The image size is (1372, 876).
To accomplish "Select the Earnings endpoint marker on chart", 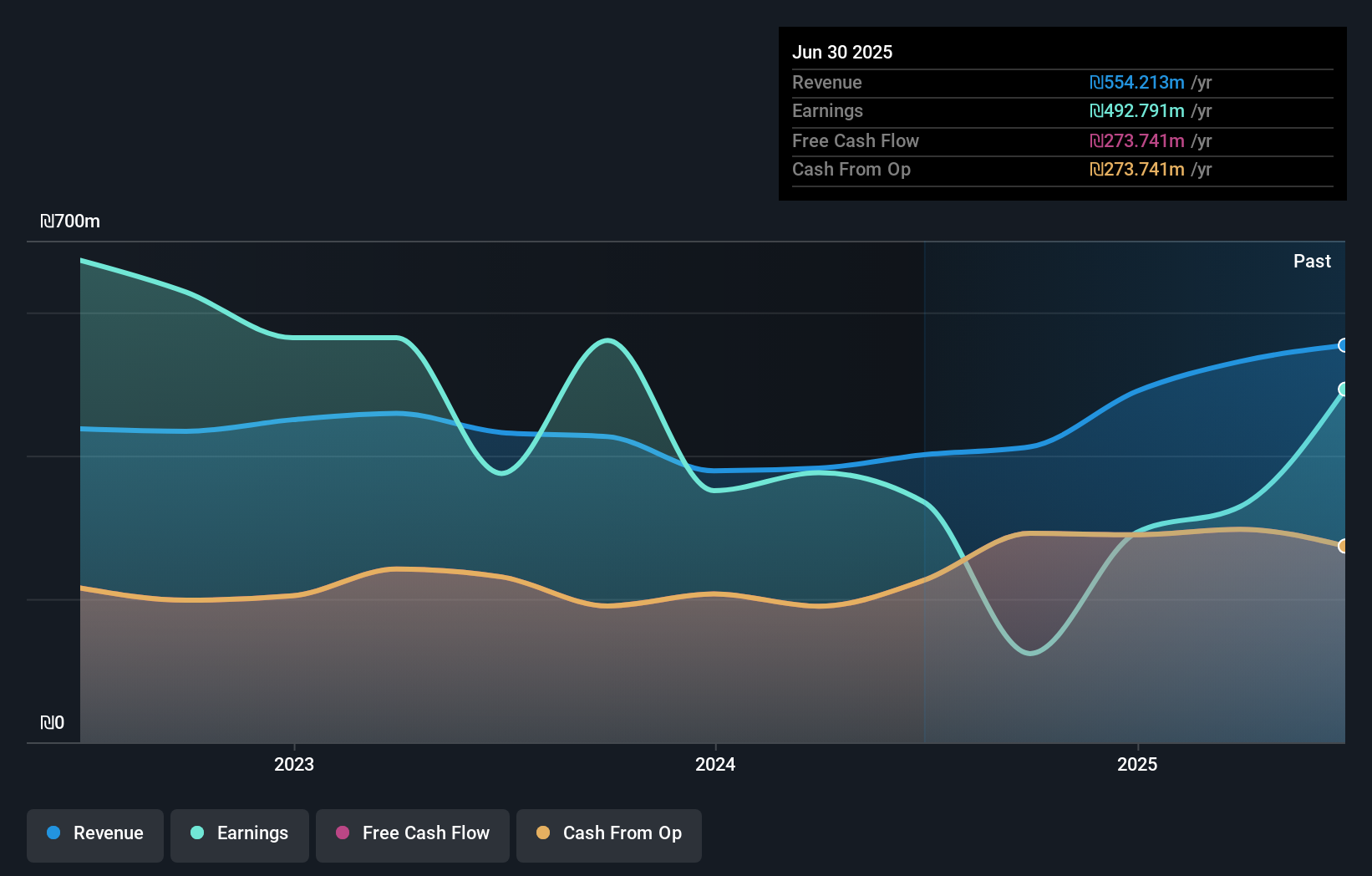I will click(1343, 390).
